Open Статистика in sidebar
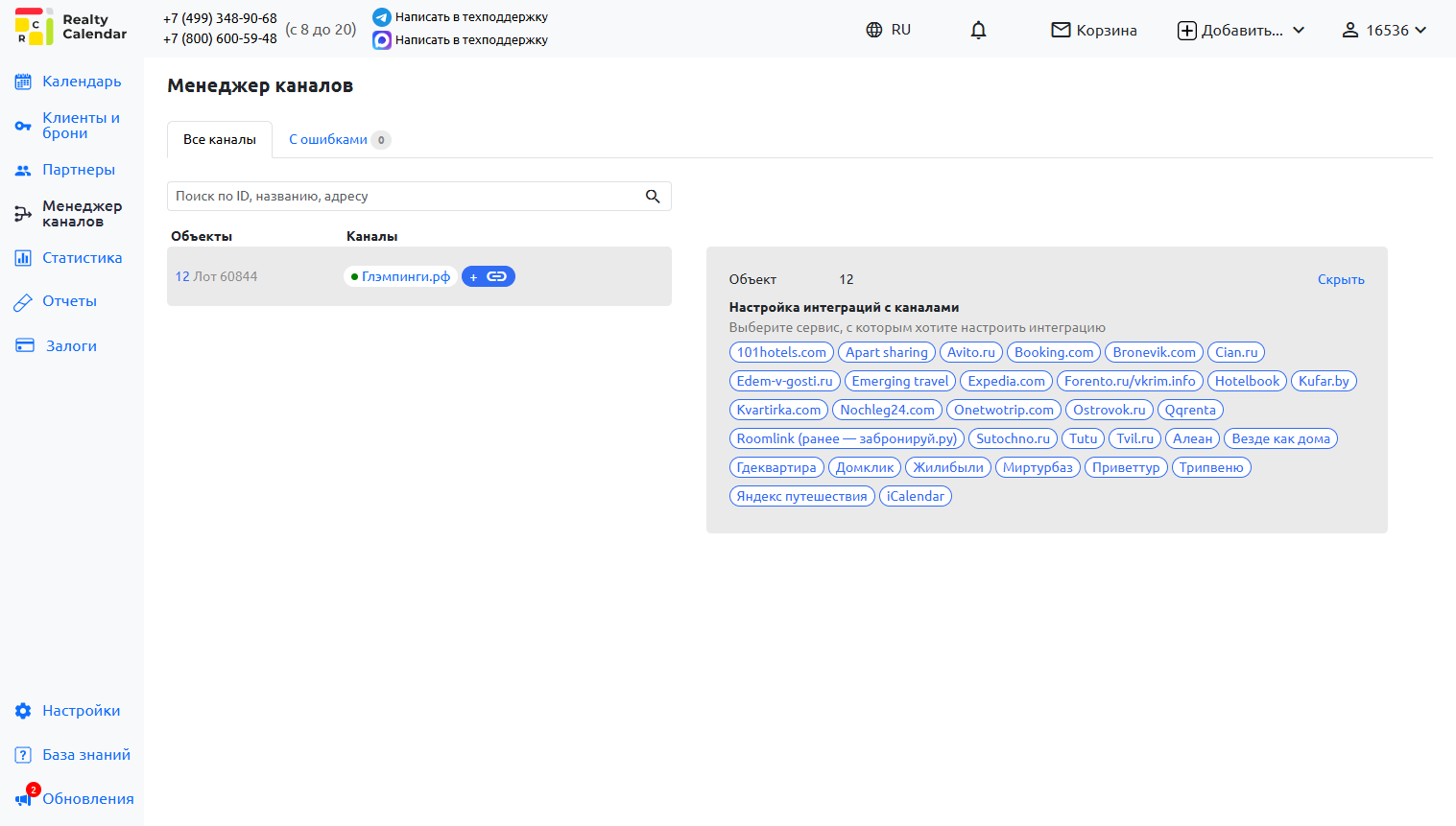Viewport: 1456px width, 826px height. coord(83,258)
